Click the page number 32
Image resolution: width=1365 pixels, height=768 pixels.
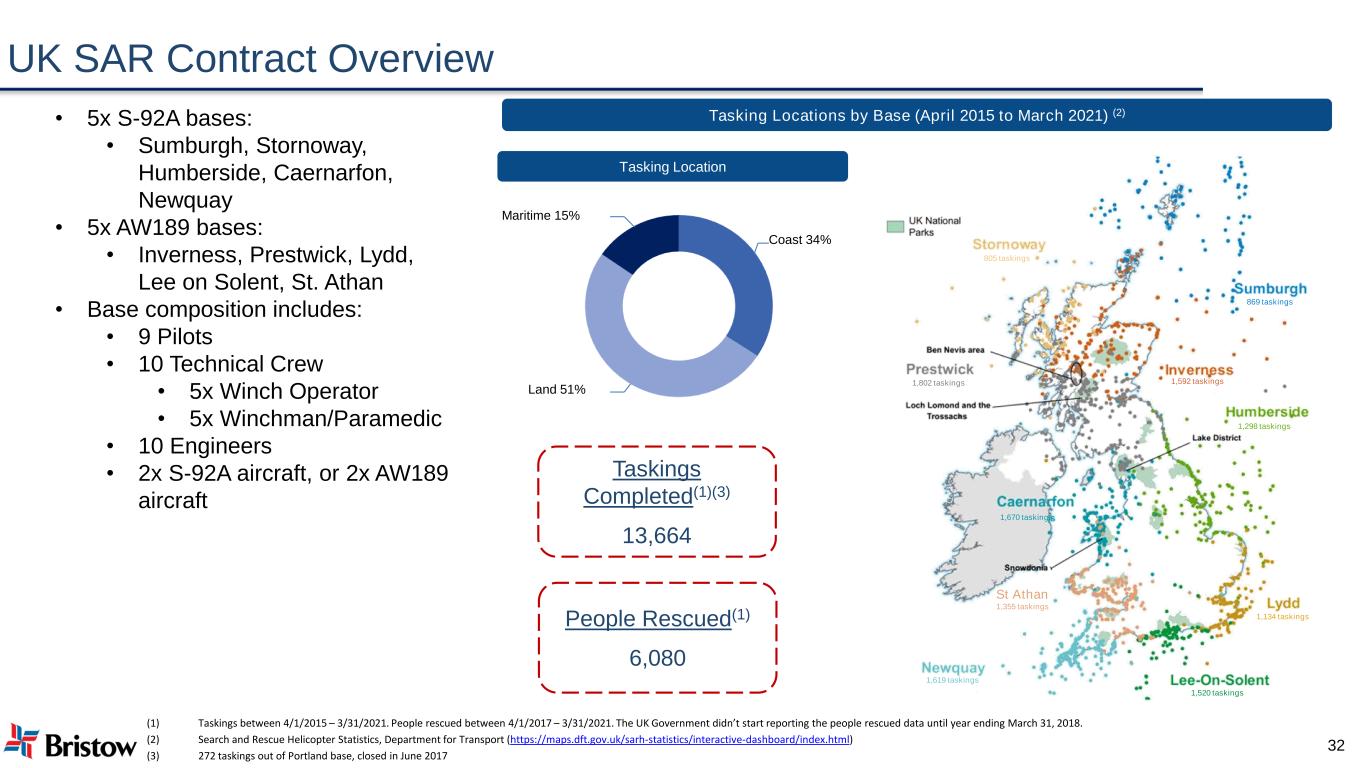click(x=1335, y=745)
